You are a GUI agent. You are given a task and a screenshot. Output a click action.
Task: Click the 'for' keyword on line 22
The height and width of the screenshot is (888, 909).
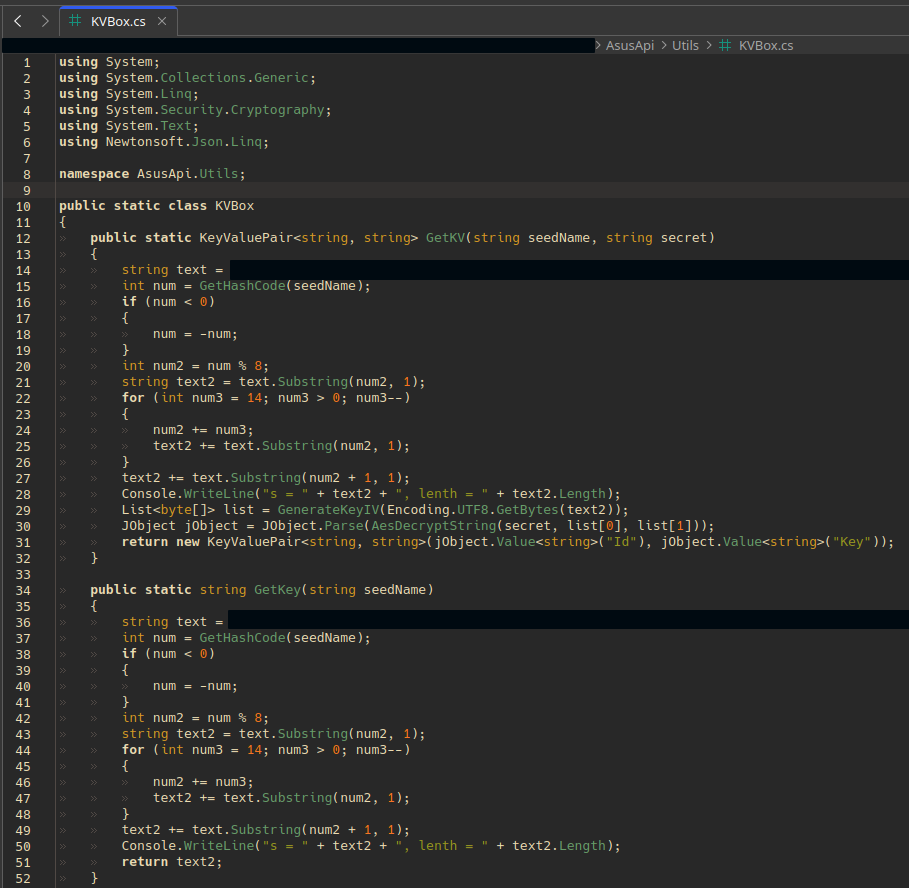(133, 398)
